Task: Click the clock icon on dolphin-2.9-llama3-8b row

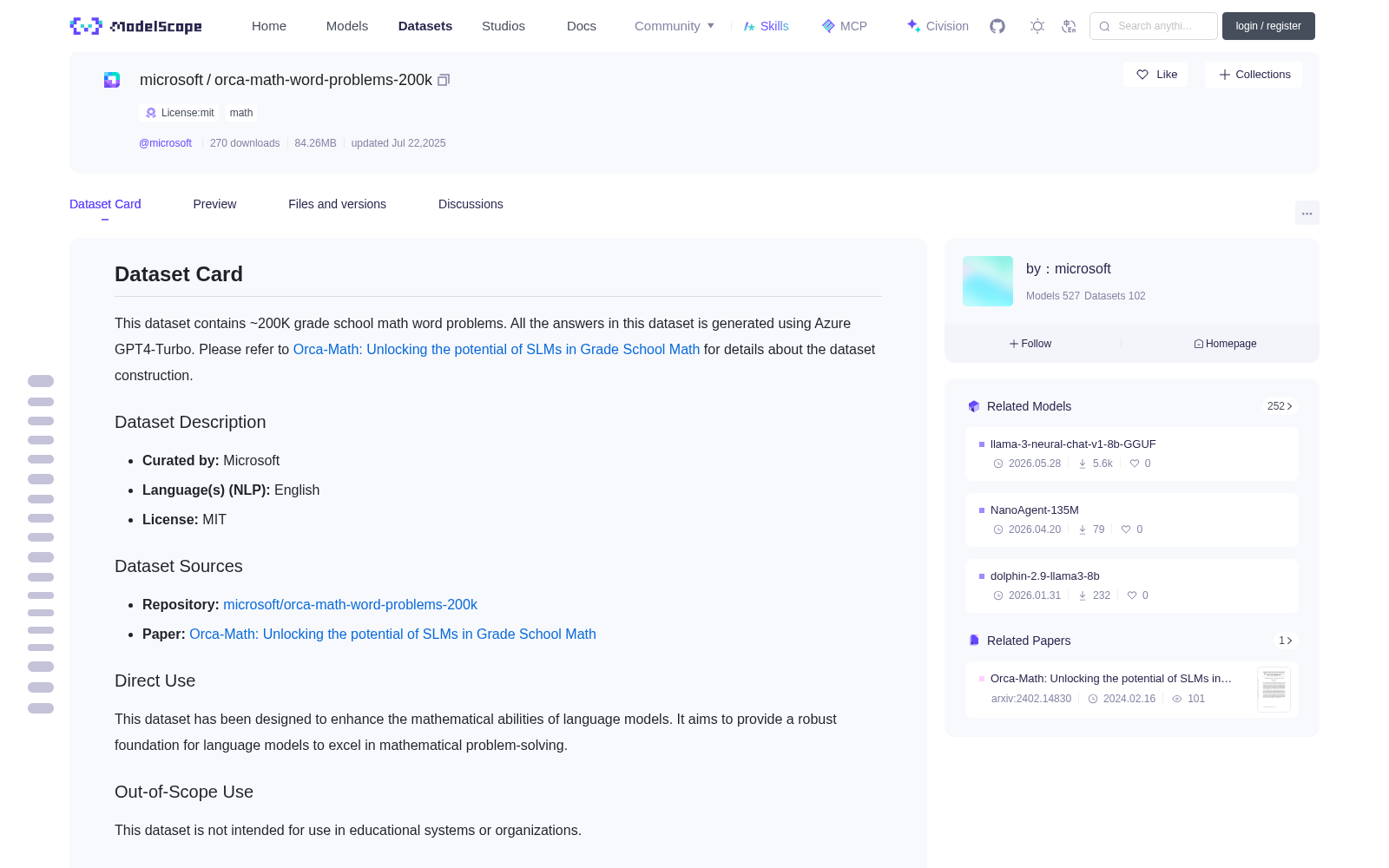Action: pos(998,595)
